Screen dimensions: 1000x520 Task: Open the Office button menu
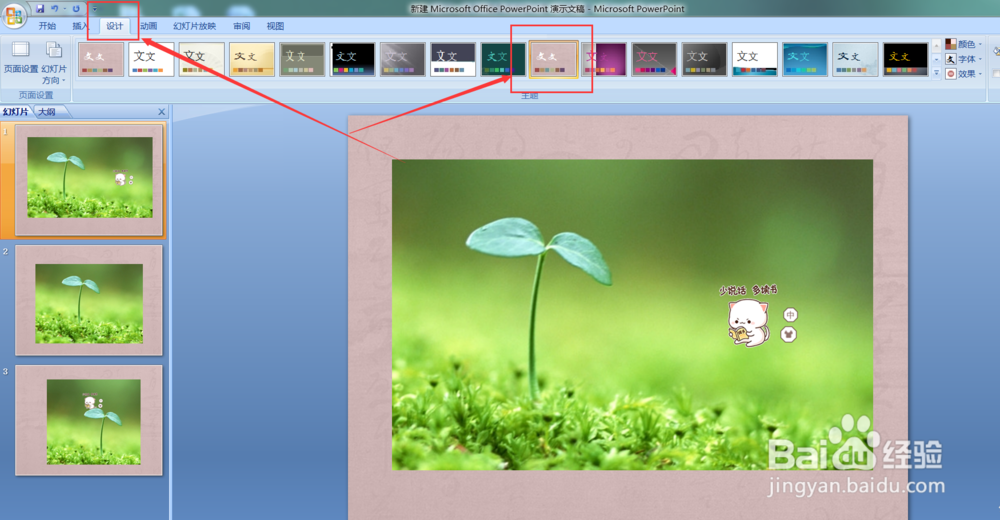[x=14, y=15]
